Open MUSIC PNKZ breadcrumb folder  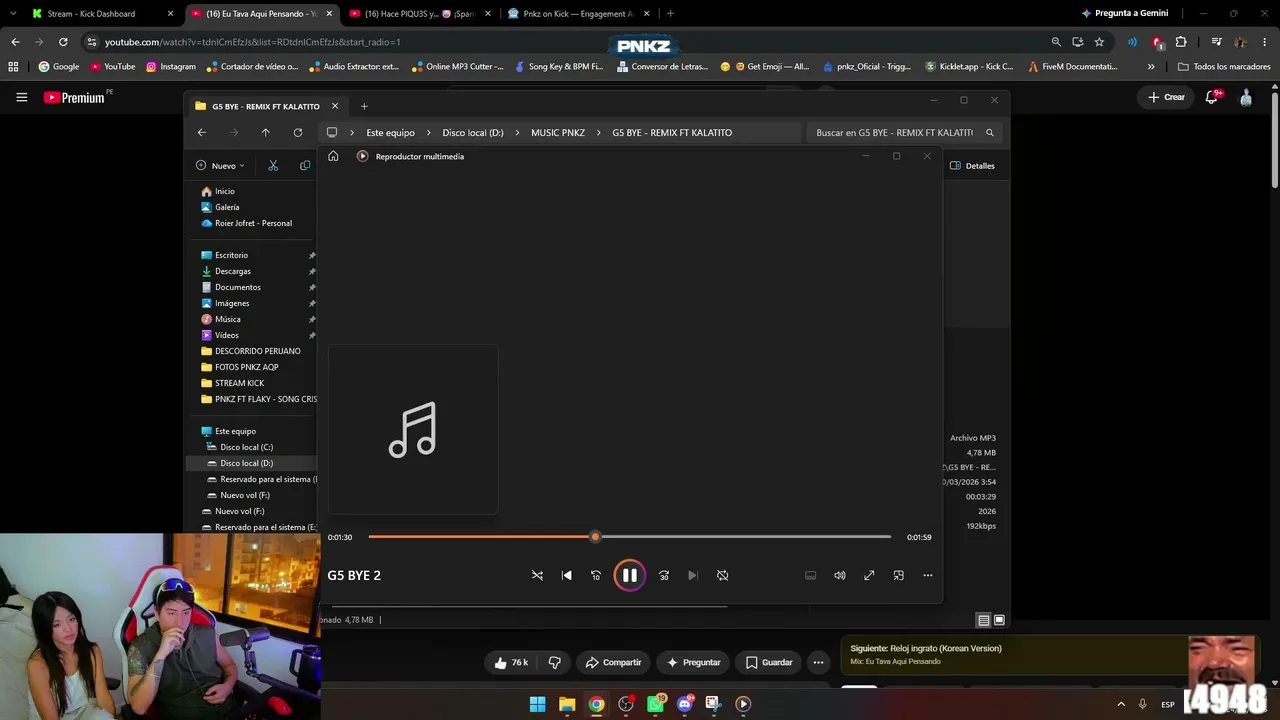(x=558, y=132)
